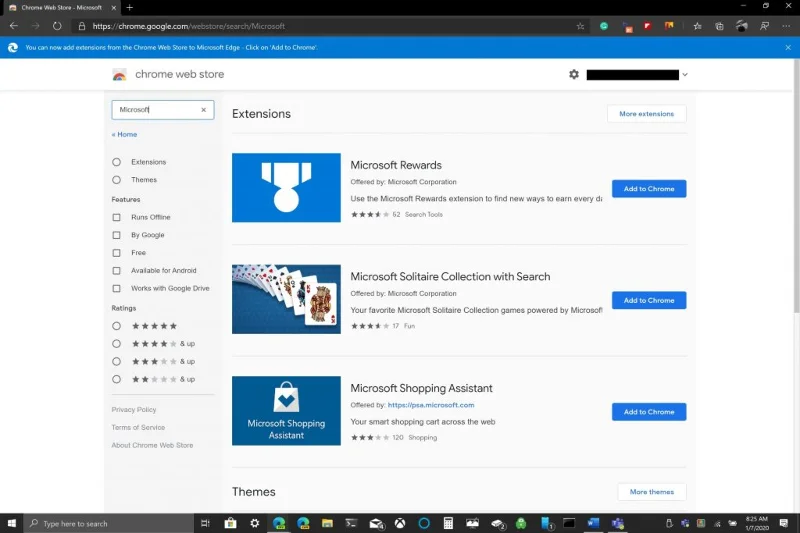This screenshot has height=533, width=800.
Task: Open the Chrome Web Store settings gear
Action: [574, 74]
